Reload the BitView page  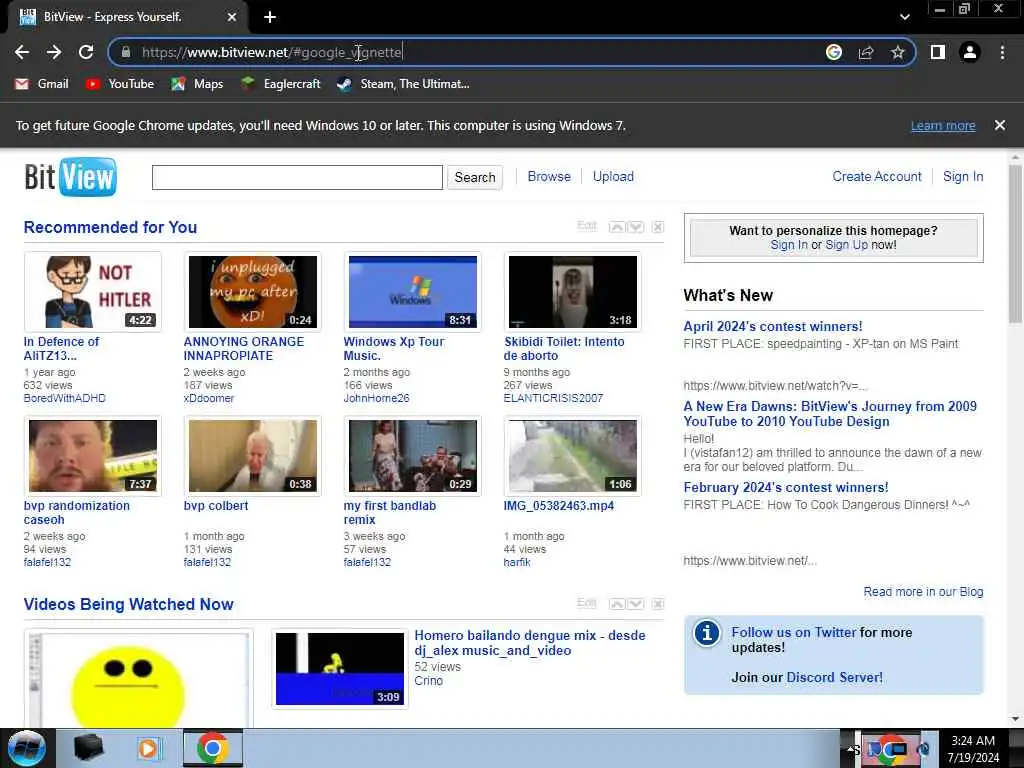pyautogui.click(x=86, y=52)
